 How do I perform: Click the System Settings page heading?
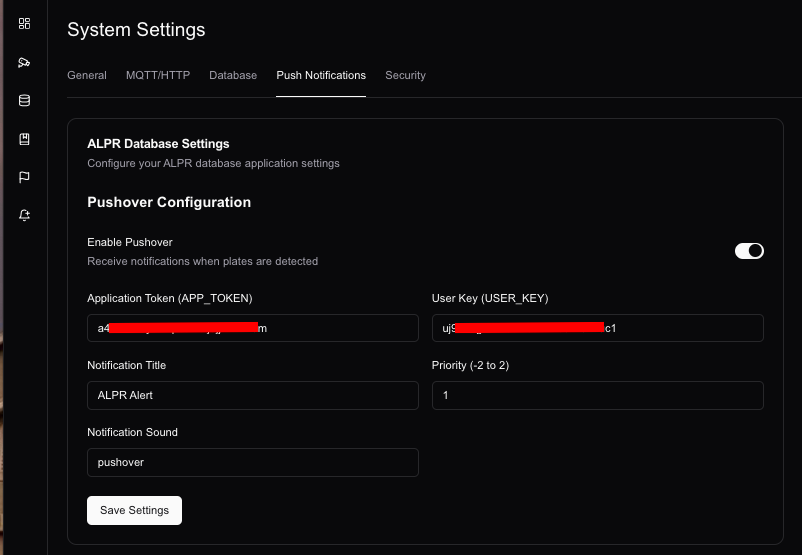(x=136, y=30)
